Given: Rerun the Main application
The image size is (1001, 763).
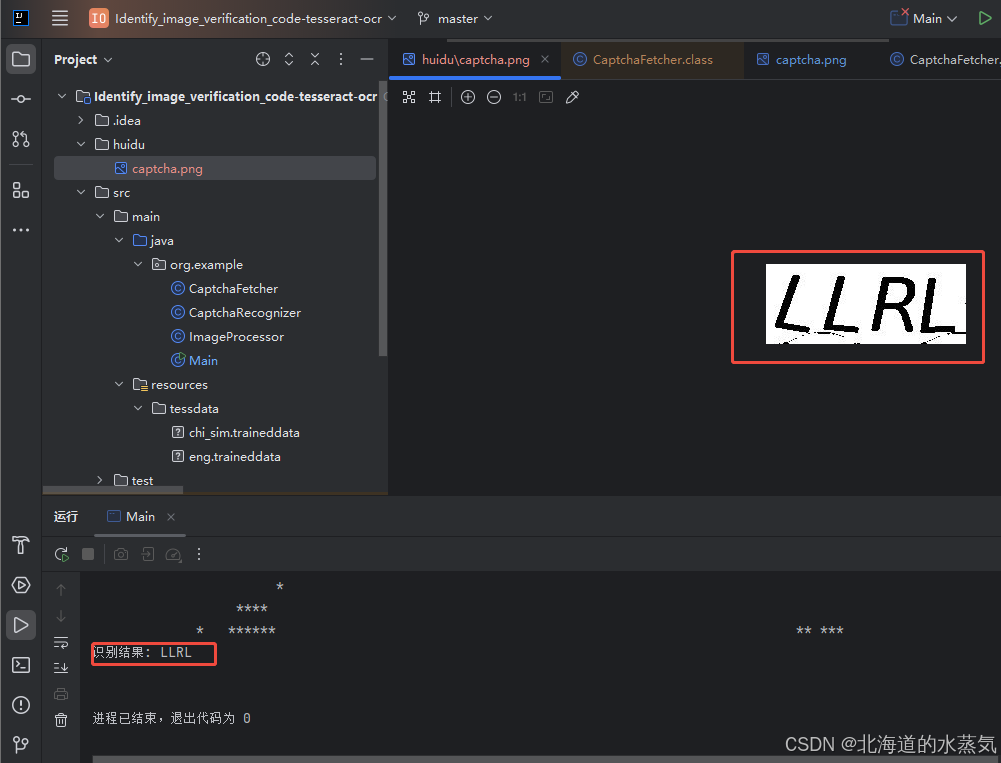Looking at the screenshot, I should point(61,553).
